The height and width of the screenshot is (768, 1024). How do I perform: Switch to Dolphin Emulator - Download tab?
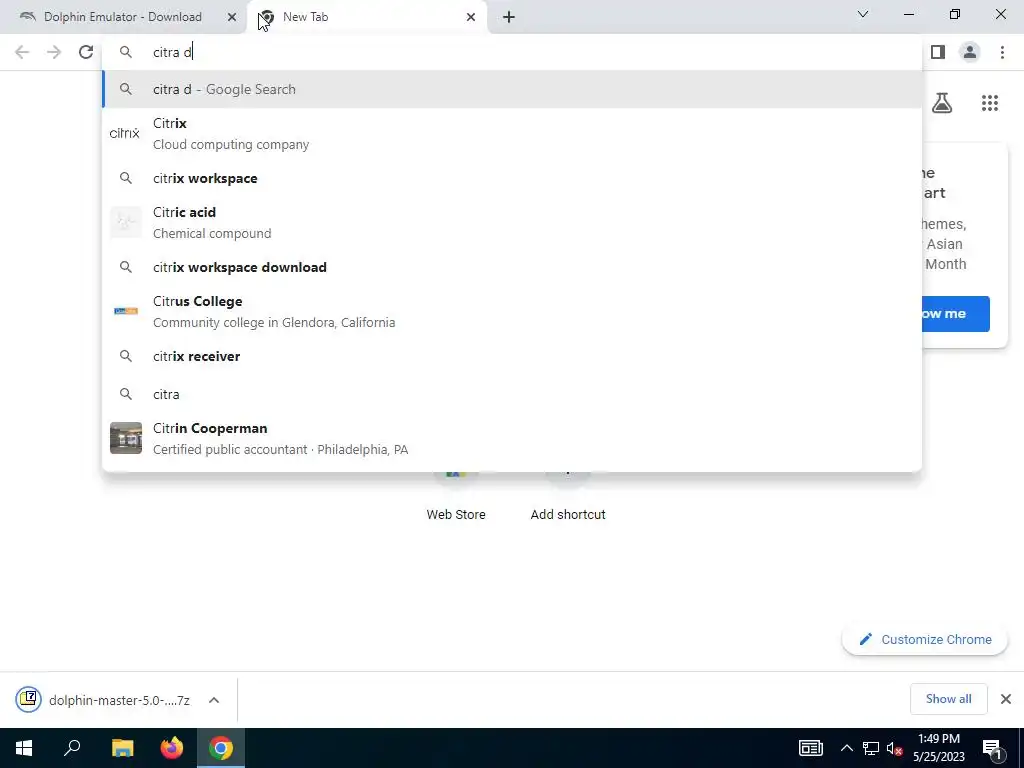(123, 17)
